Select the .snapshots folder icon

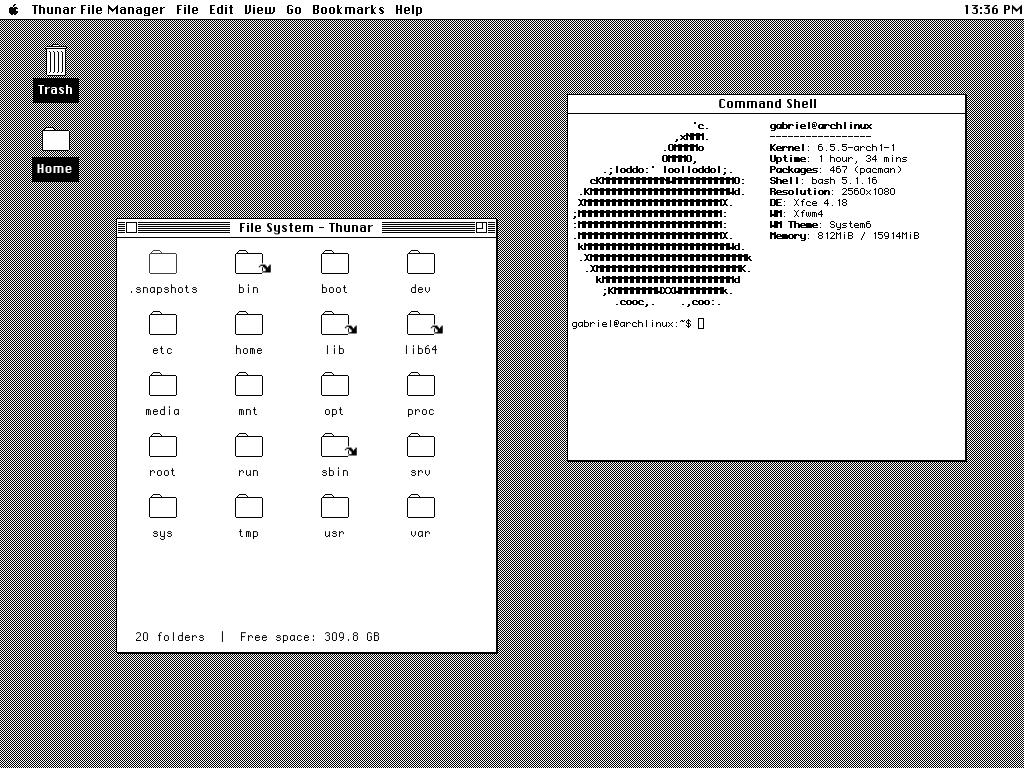pos(163,262)
